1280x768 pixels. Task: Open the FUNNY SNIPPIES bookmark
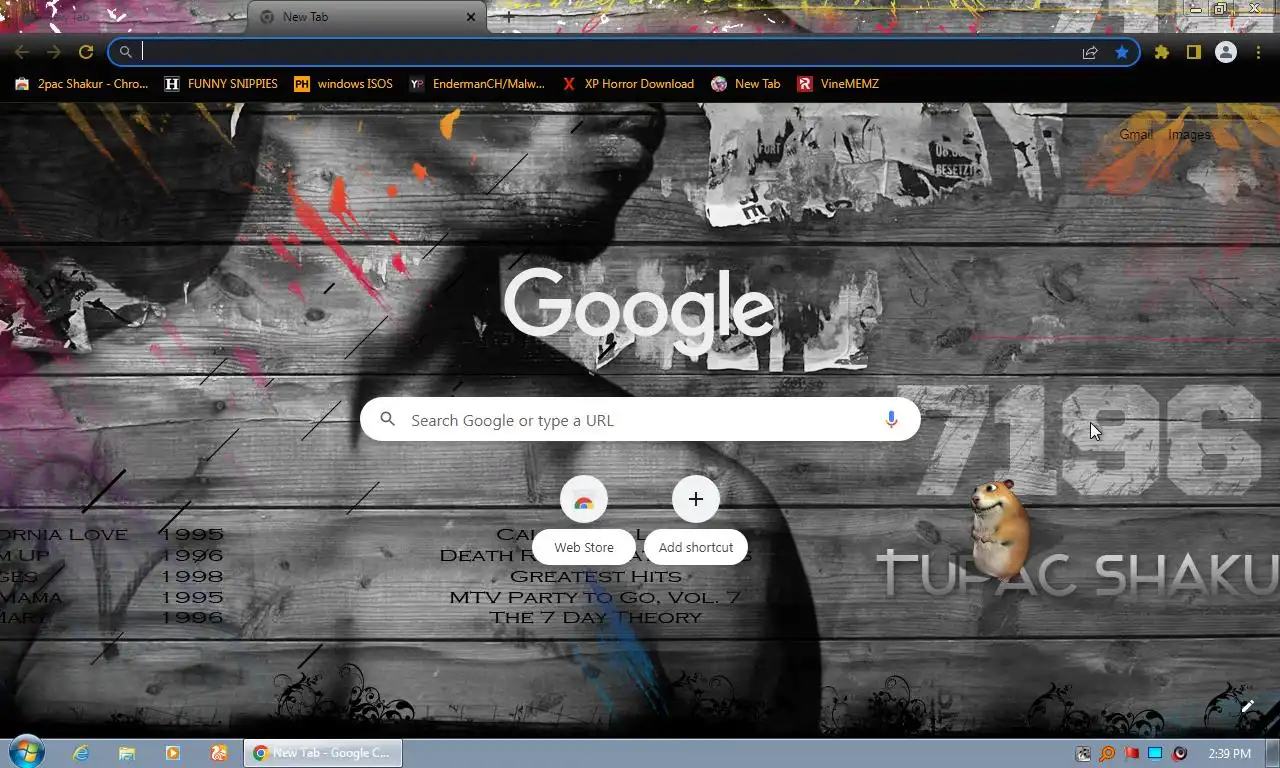click(221, 84)
